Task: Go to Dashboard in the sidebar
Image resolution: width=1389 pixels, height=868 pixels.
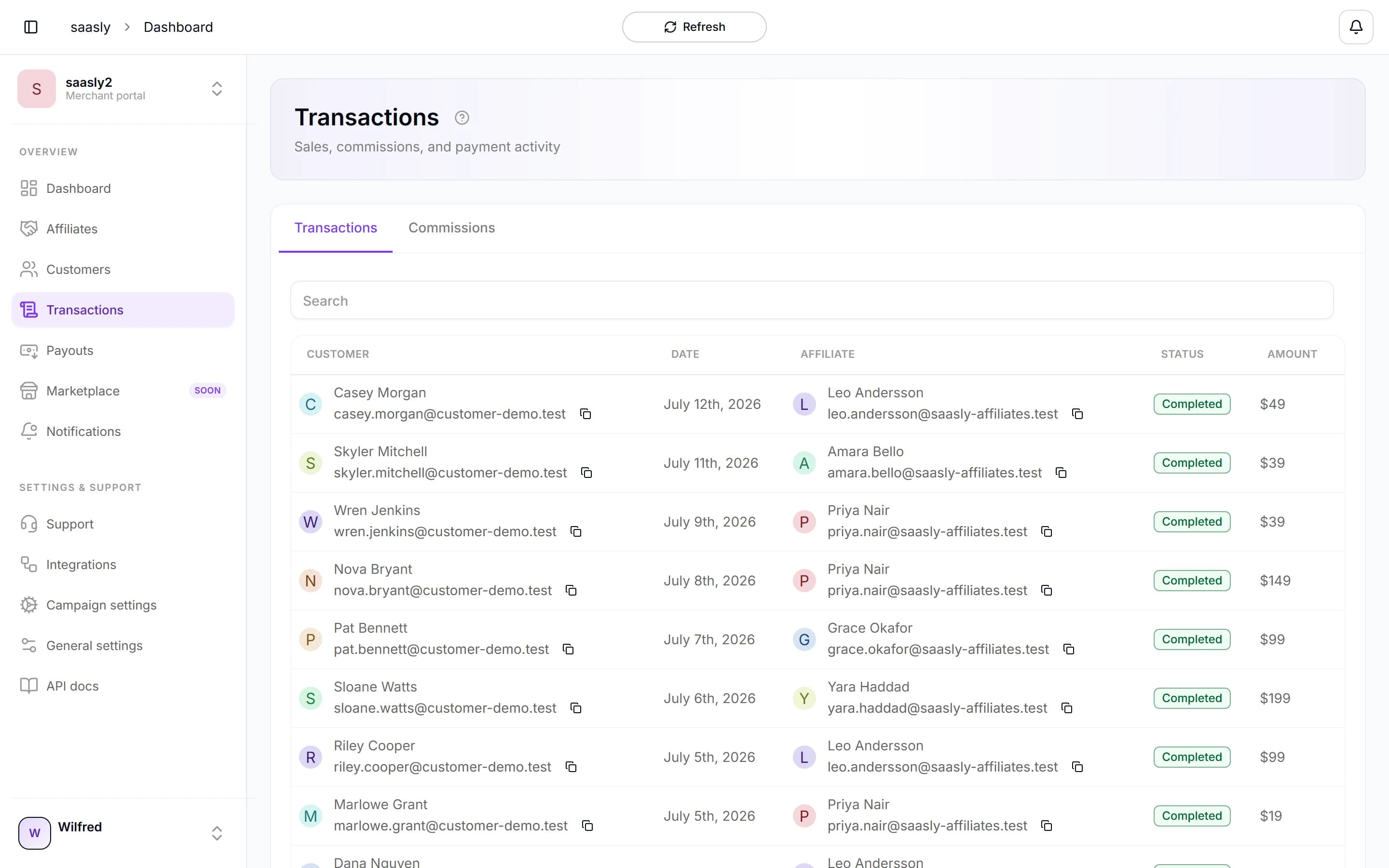Action: [123, 188]
